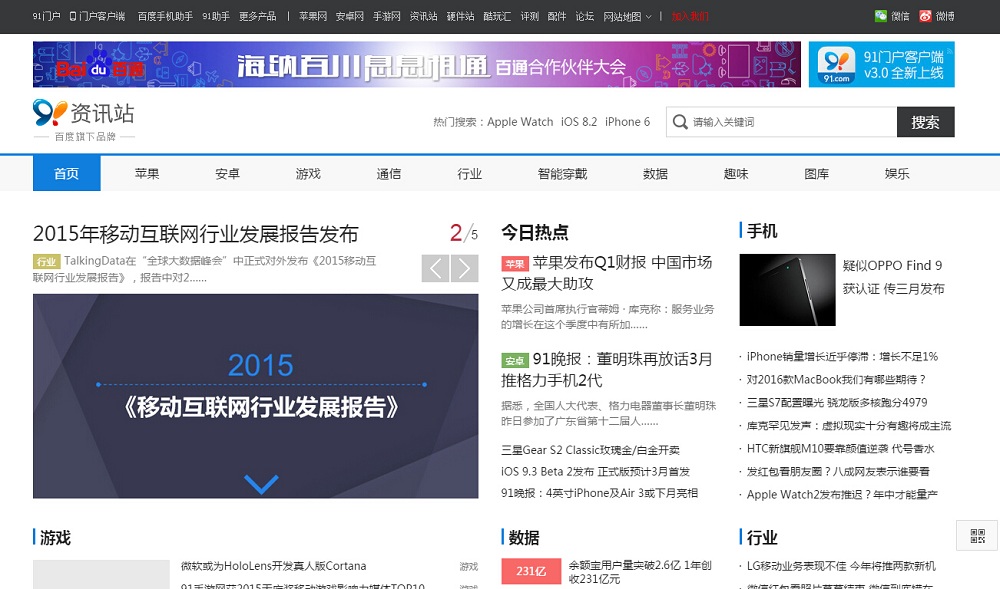The image size is (1000, 589).
Task: Click the 行业 tag under headline
Action: (46, 261)
